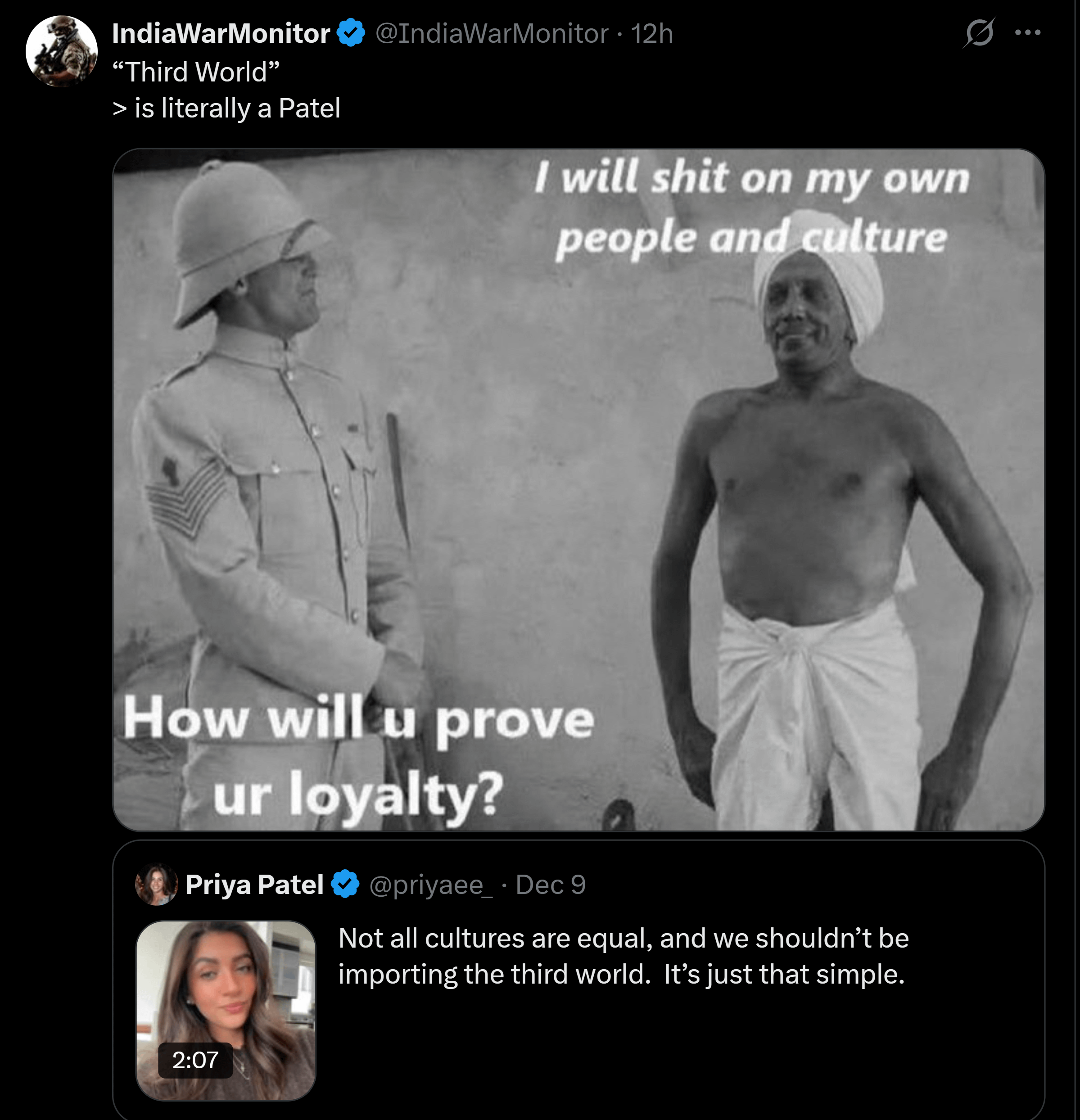Open quoted post text about cultures
The image size is (1080, 1120).
(x=623, y=956)
